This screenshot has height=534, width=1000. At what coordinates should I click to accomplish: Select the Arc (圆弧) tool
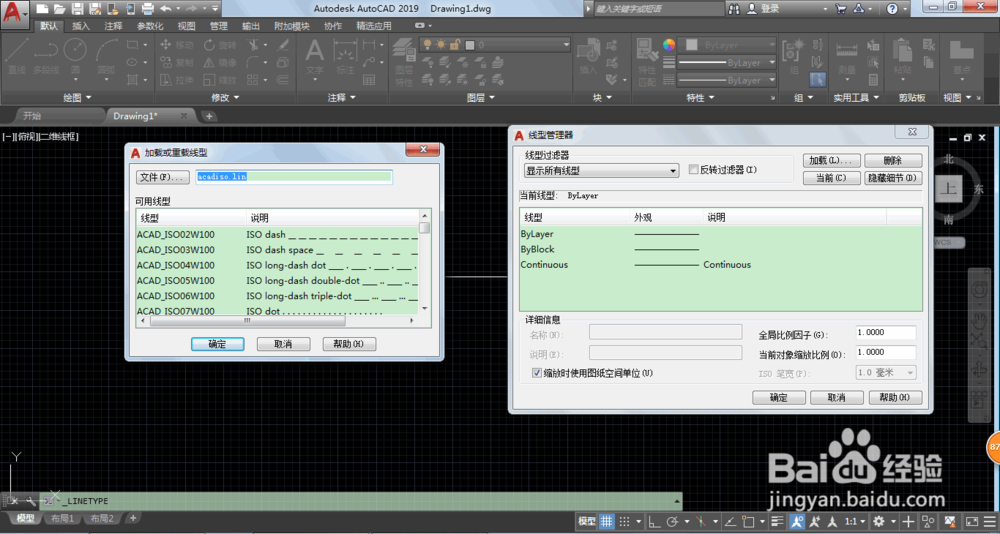coord(107,56)
